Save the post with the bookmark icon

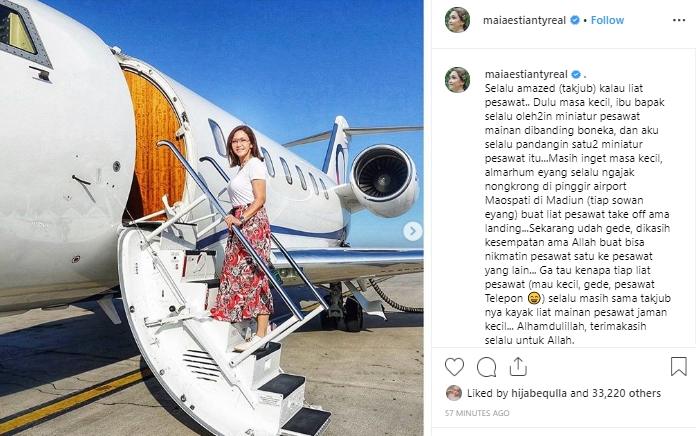click(678, 366)
